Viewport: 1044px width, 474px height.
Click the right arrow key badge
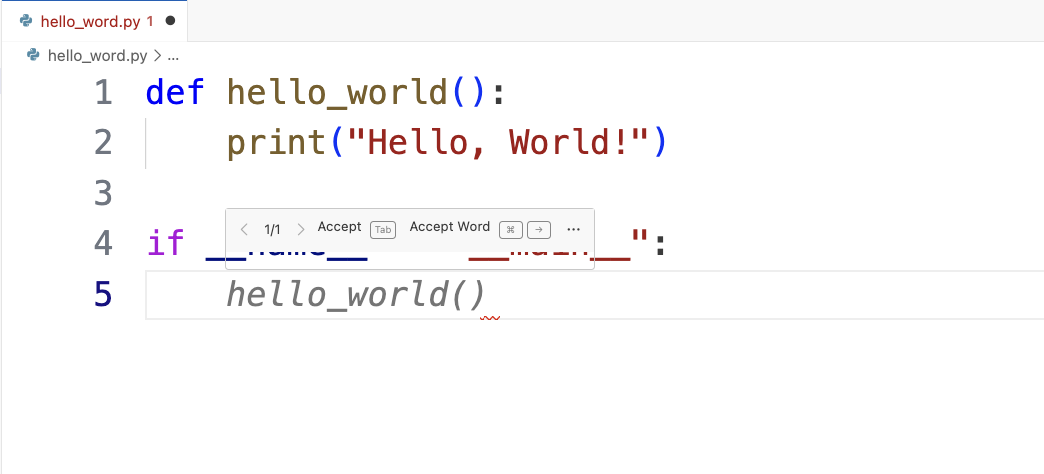click(539, 230)
